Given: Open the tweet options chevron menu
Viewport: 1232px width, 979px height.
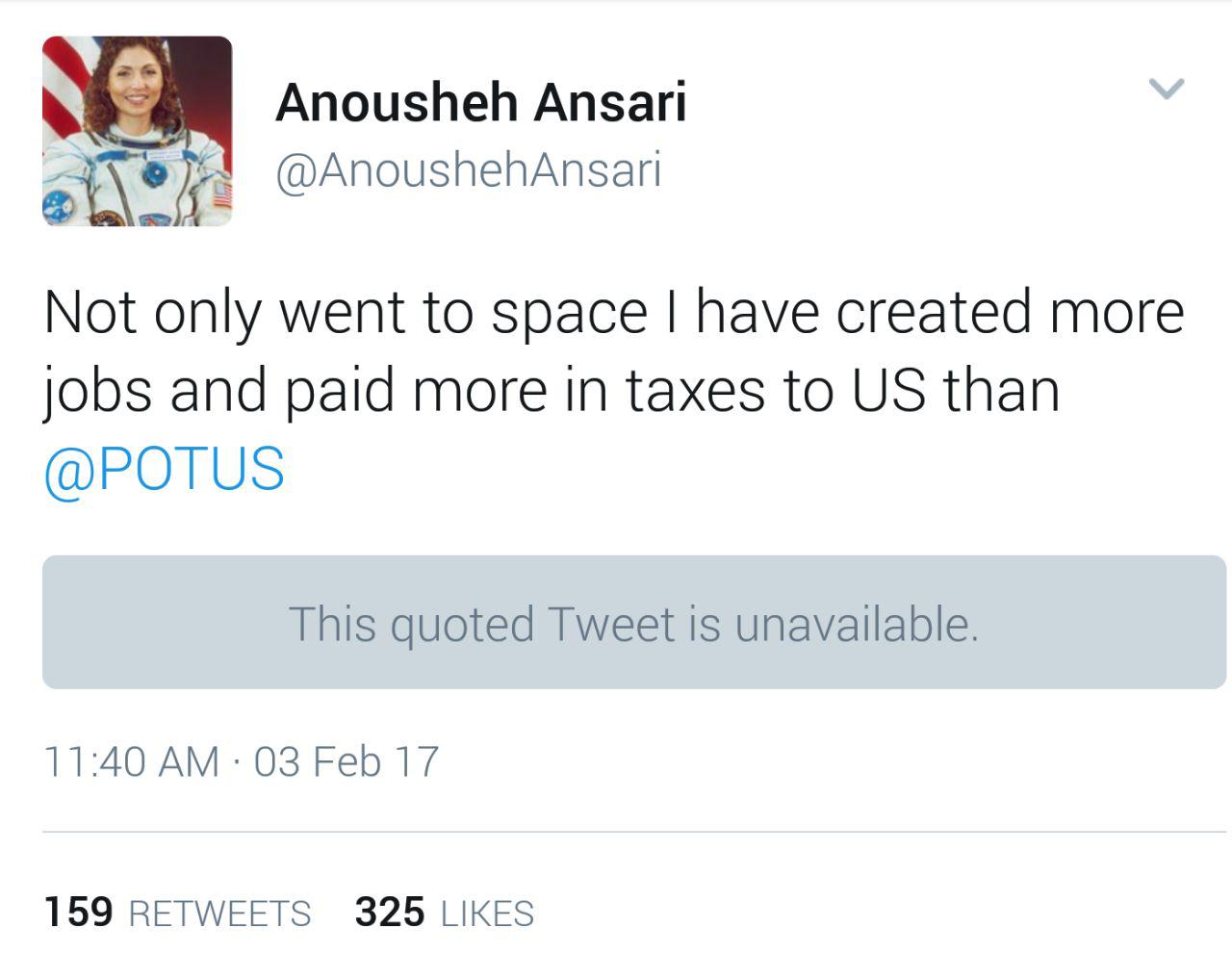Looking at the screenshot, I should [1167, 89].
